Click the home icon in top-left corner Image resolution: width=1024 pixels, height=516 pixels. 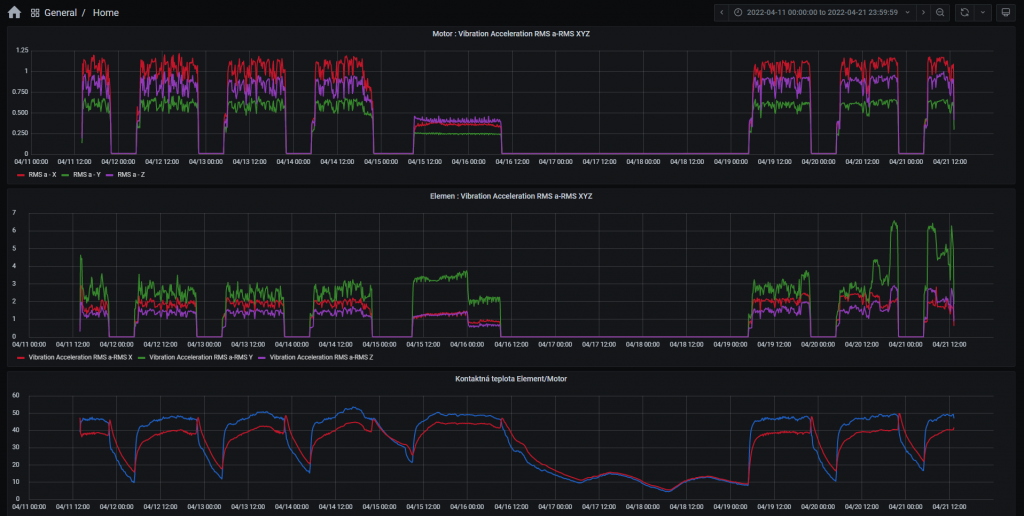pyautogui.click(x=14, y=13)
